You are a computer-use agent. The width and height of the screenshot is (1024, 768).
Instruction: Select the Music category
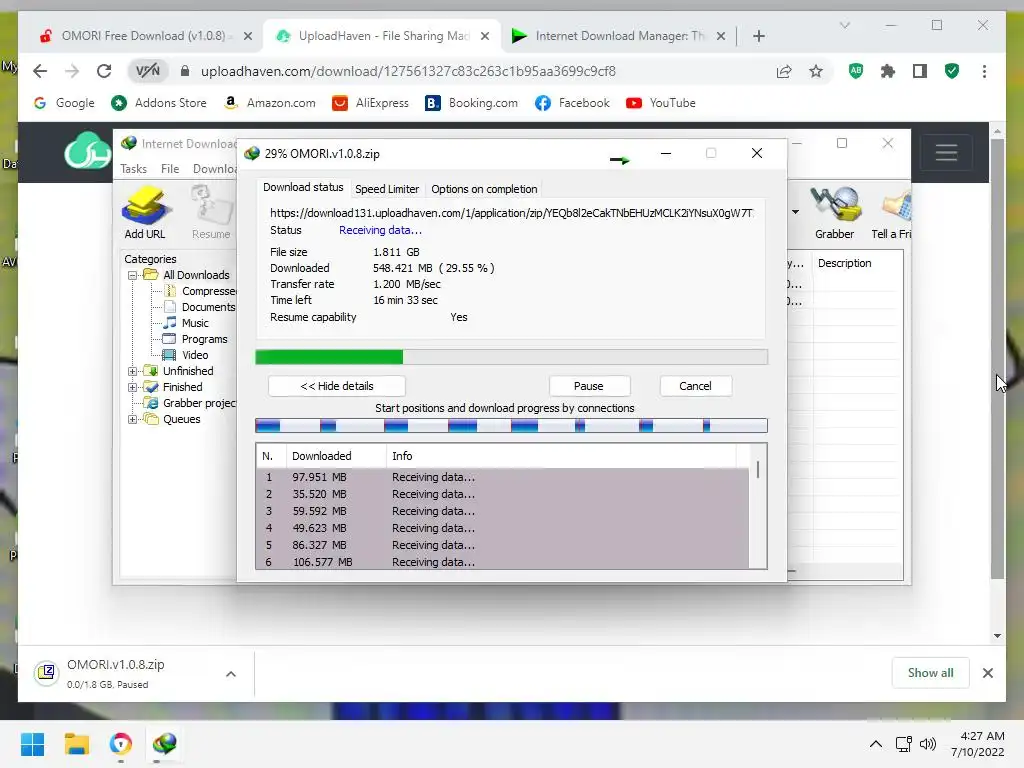click(195, 323)
